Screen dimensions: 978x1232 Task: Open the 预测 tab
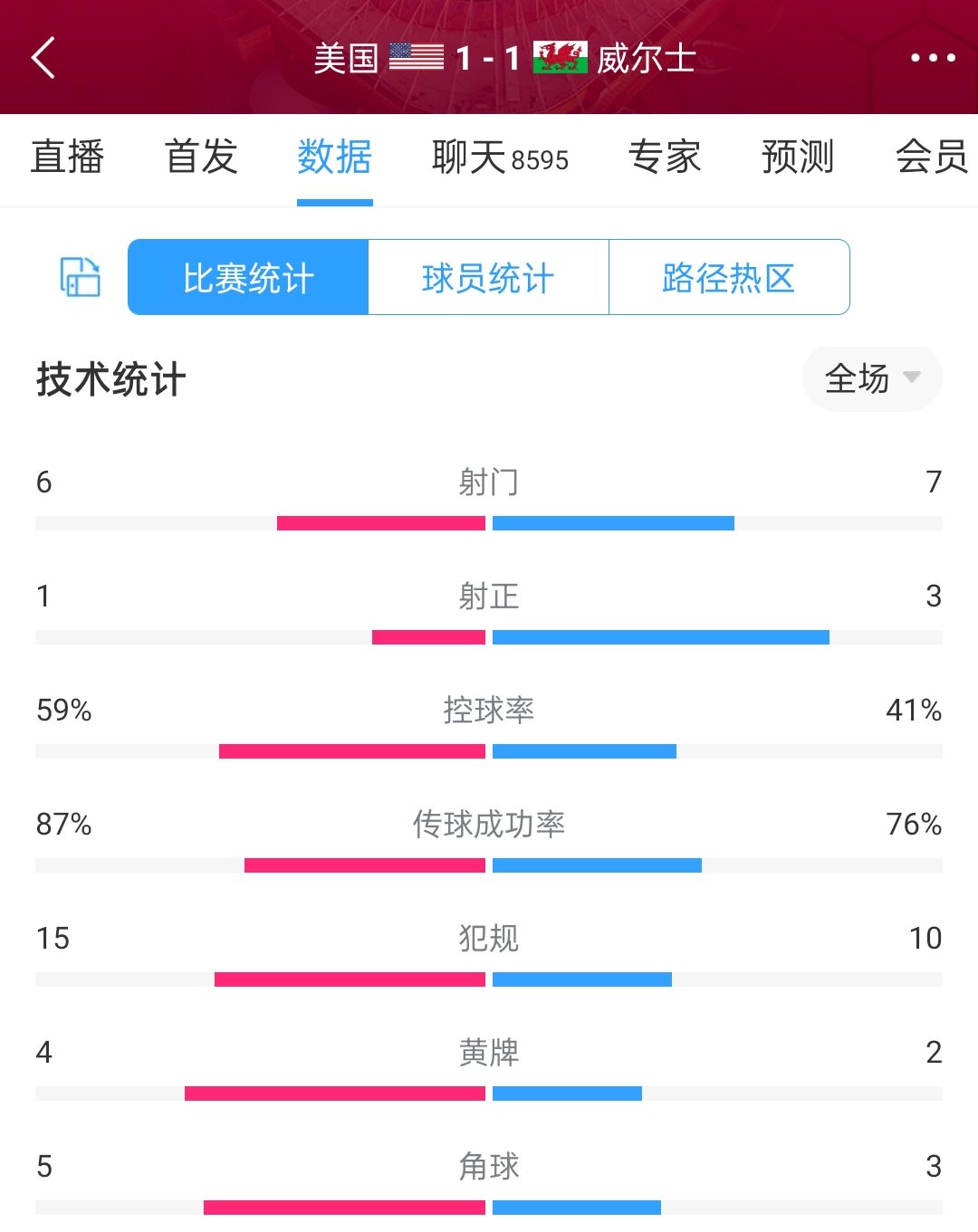[x=797, y=158]
